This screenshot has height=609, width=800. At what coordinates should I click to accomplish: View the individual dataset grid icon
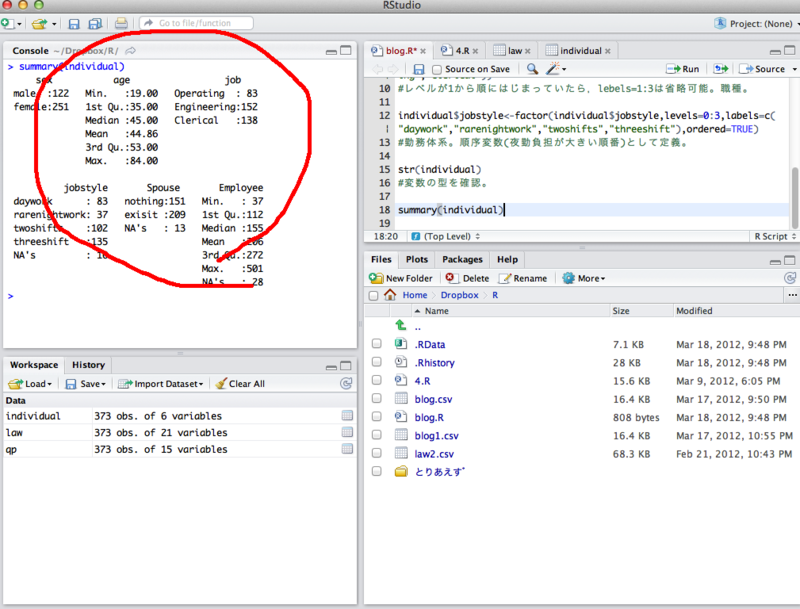coord(347,416)
